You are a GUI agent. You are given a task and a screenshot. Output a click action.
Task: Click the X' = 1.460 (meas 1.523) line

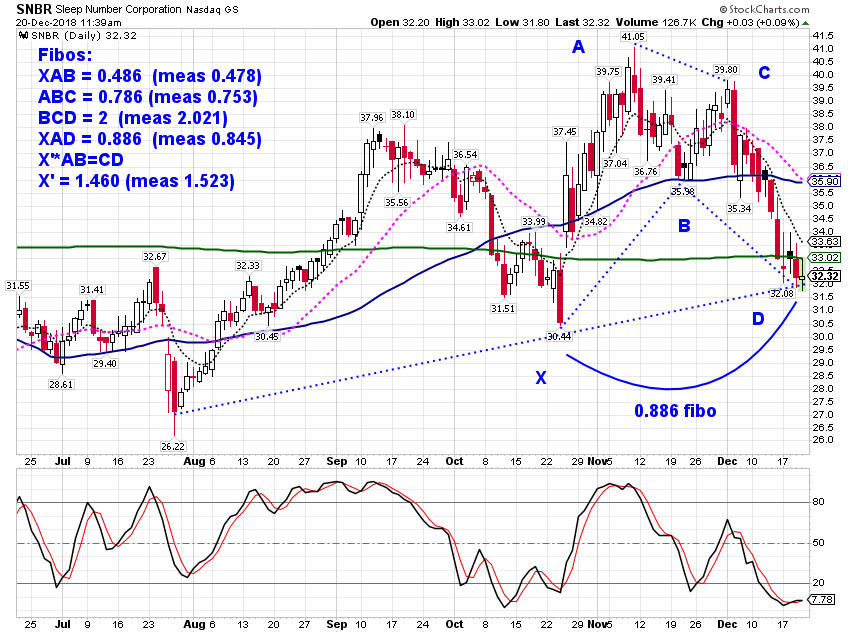coord(137,181)
